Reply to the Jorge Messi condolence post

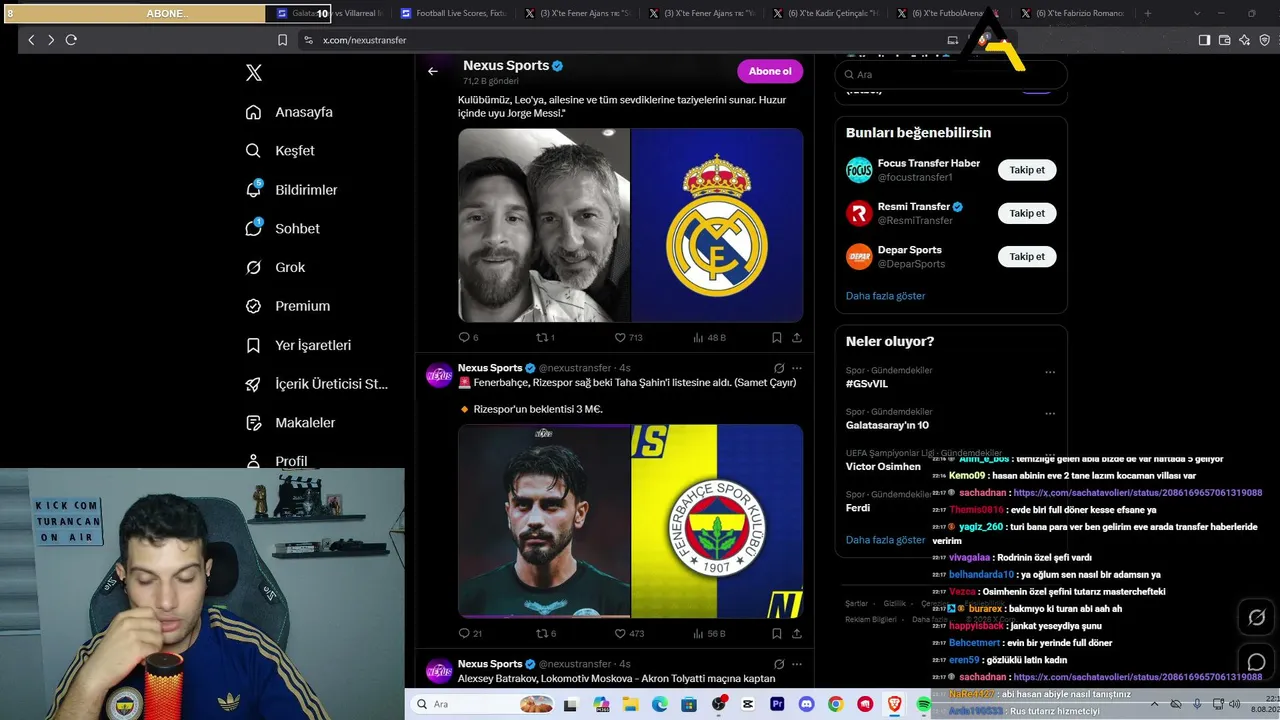click(x=468, y=338)
